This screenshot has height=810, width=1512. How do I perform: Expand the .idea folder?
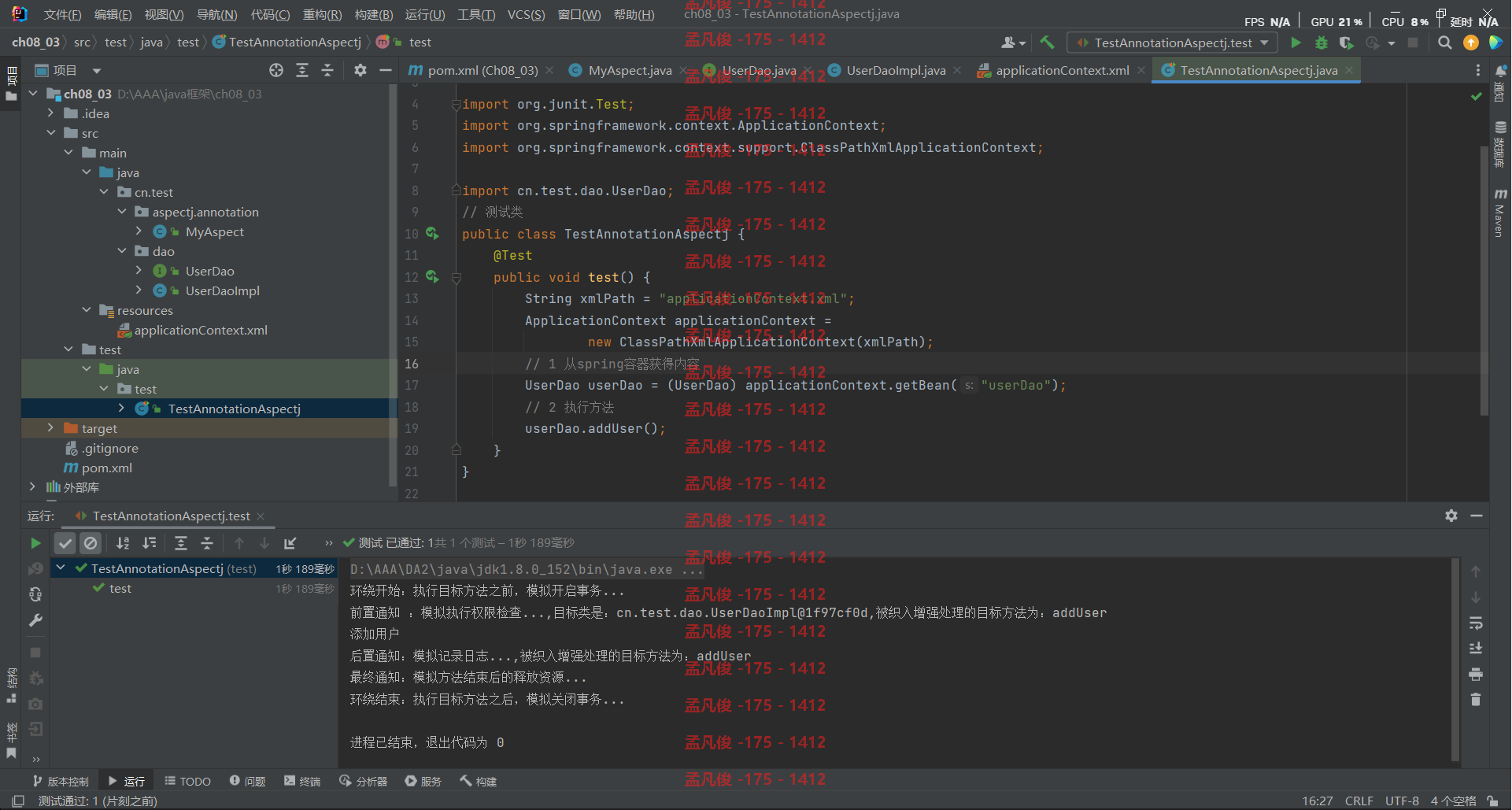click(x=50, y=113)
